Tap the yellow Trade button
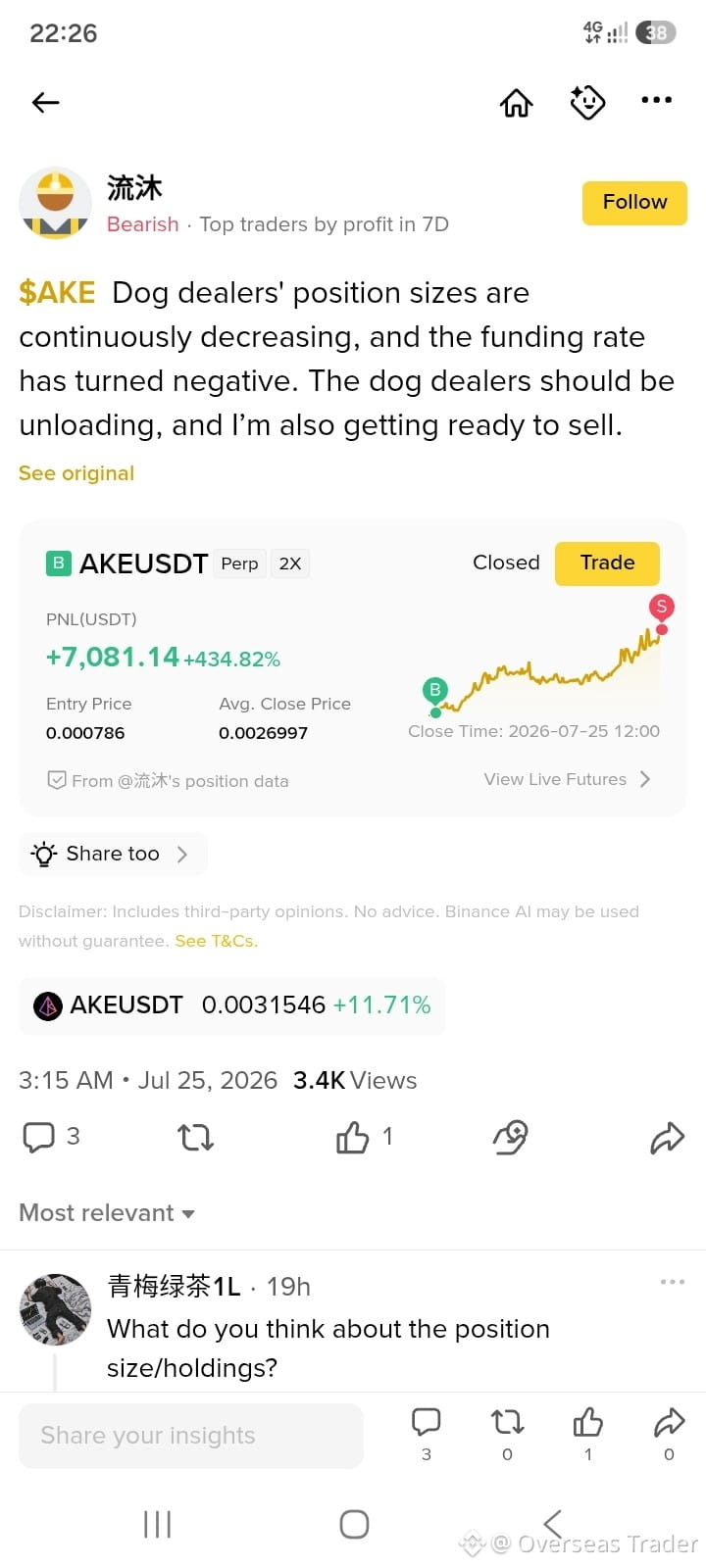The image size is (706, 1568). click(607, 563)
